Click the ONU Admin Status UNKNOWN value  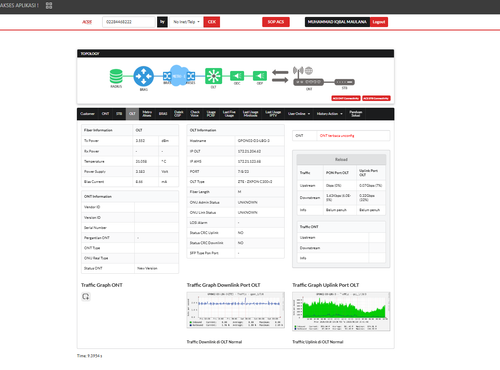[x=247, y=202]
